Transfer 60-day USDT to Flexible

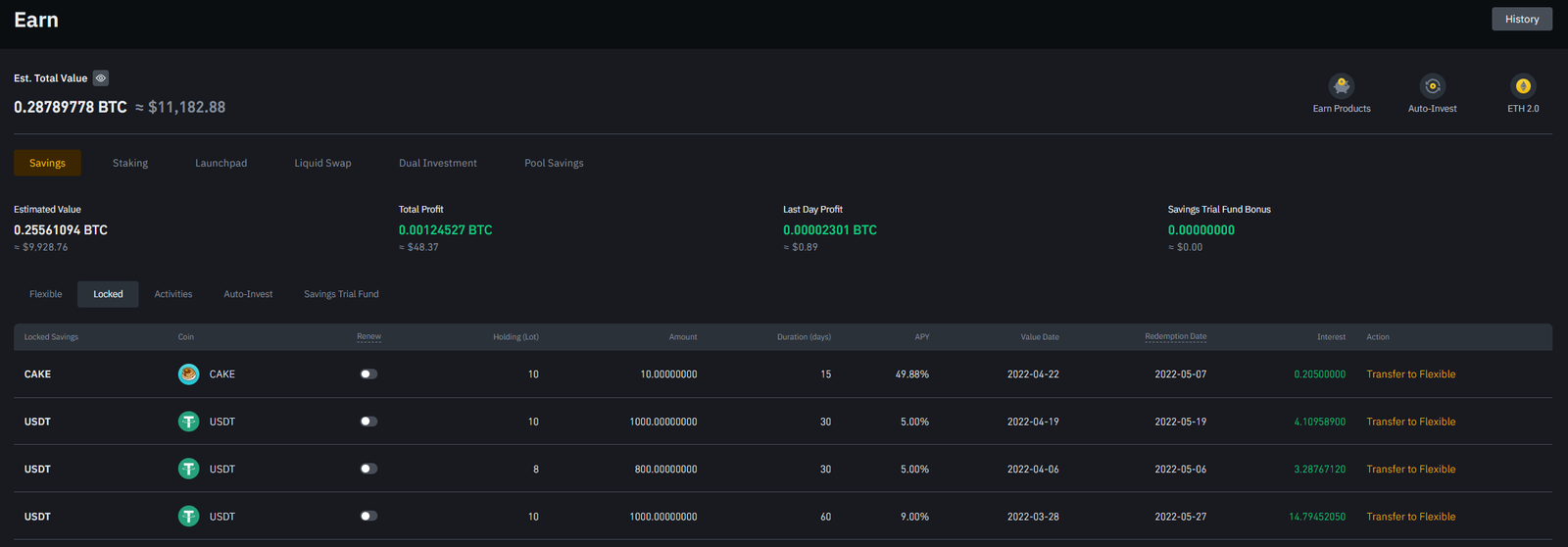[x=1410, y=517]
